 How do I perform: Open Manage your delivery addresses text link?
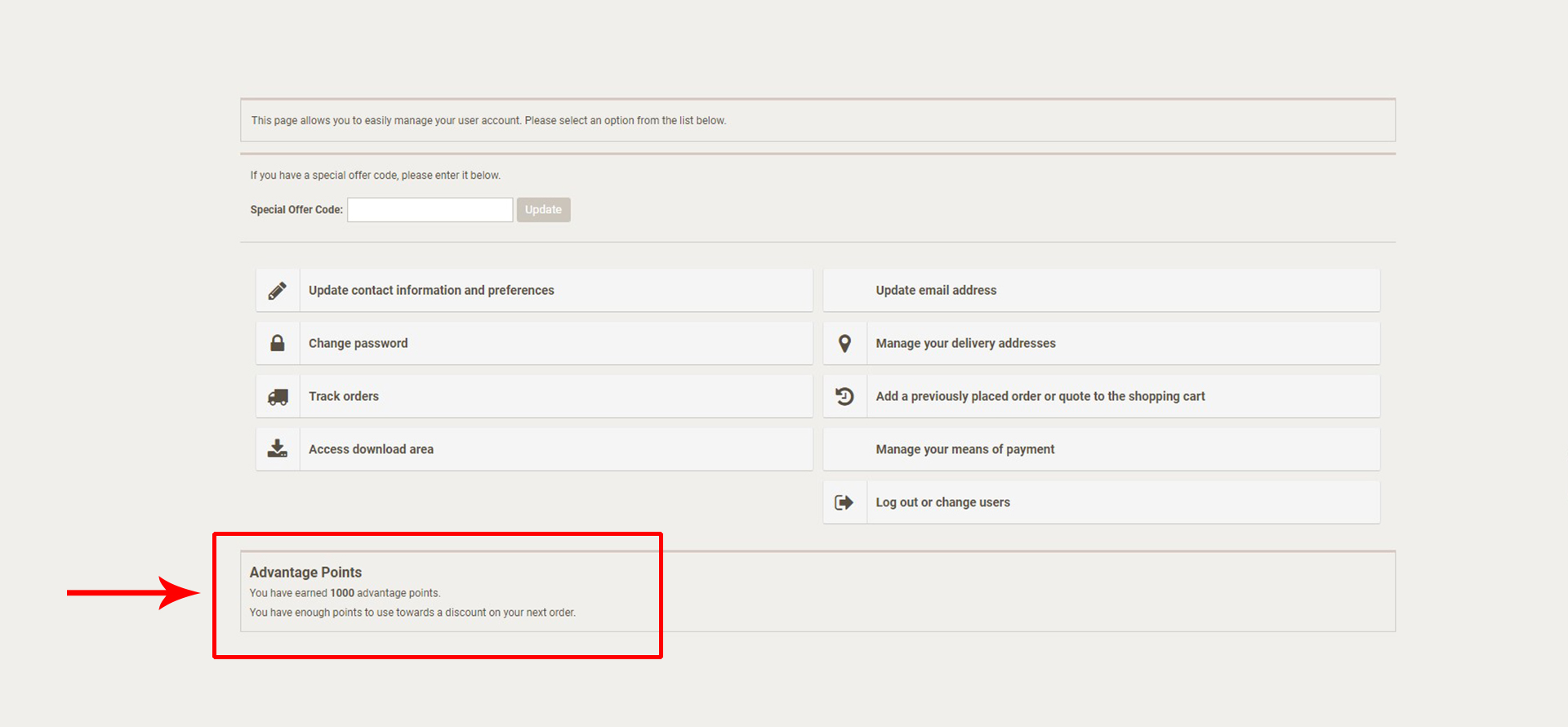965,343
